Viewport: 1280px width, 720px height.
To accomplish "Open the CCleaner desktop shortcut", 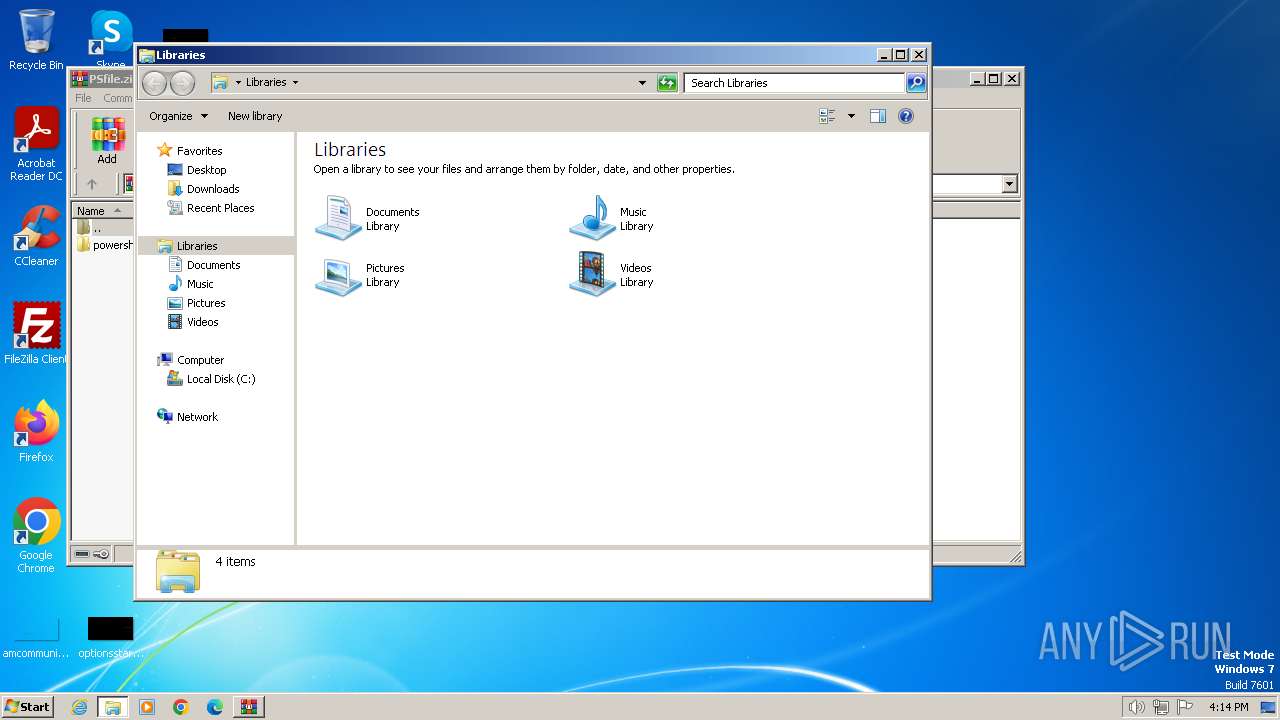I will [36, 237].
